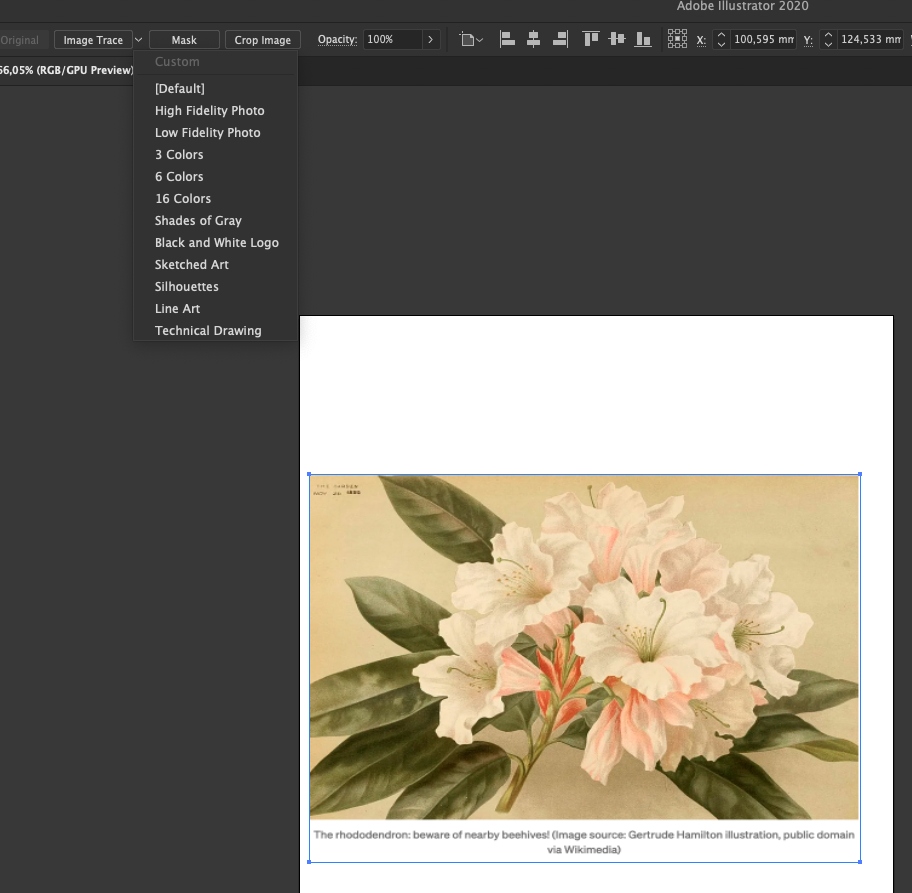Choose Black and White Logo preset
This screenshot has height=893, width=912.
(x=215, y=243)
